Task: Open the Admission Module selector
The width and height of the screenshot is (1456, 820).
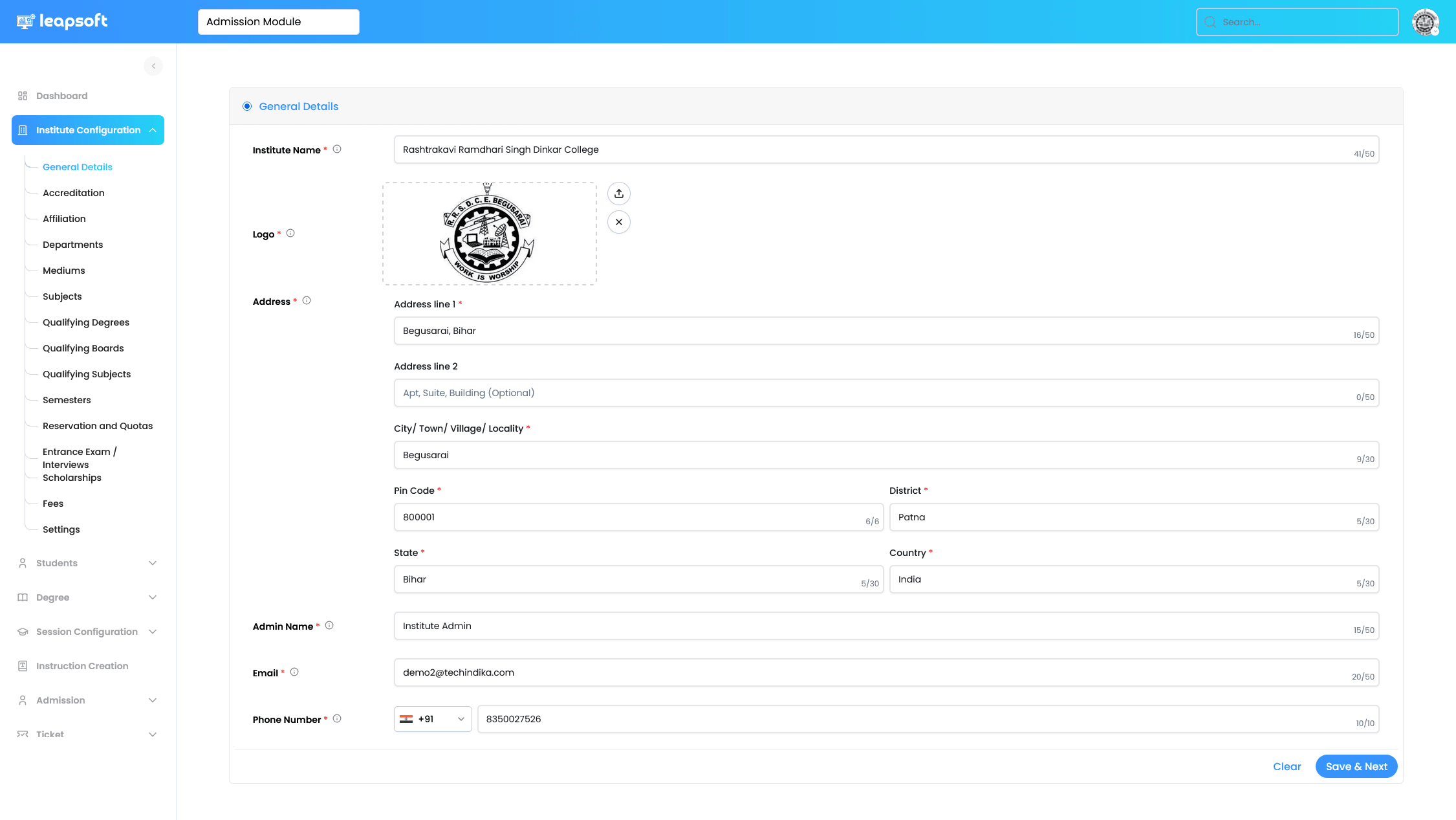Action: (279, 22)
